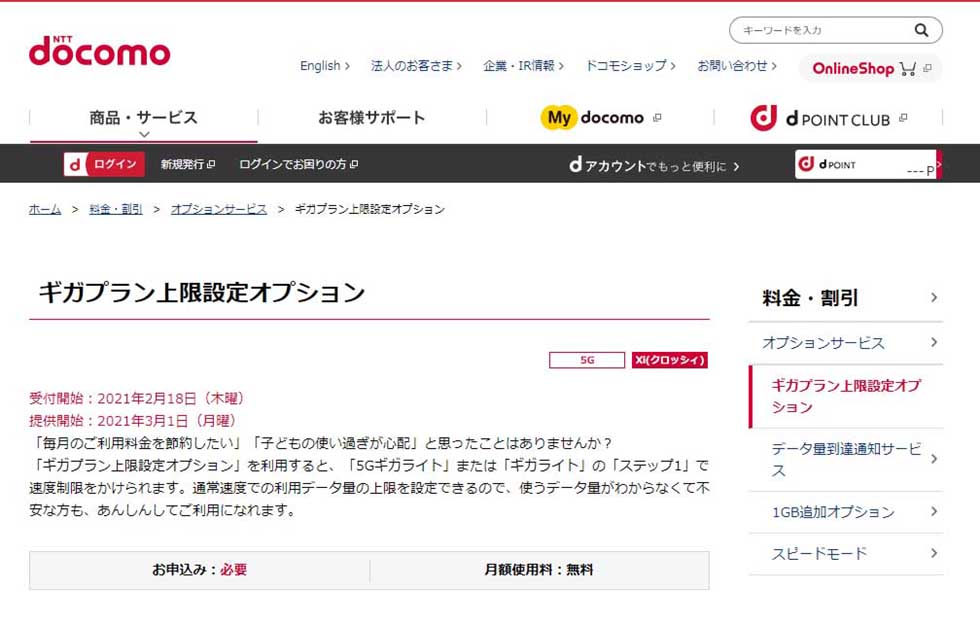980x624 pixels.
Task: Select sidebar ギガプラン上限設定オプション item
Action: point(846,396)
